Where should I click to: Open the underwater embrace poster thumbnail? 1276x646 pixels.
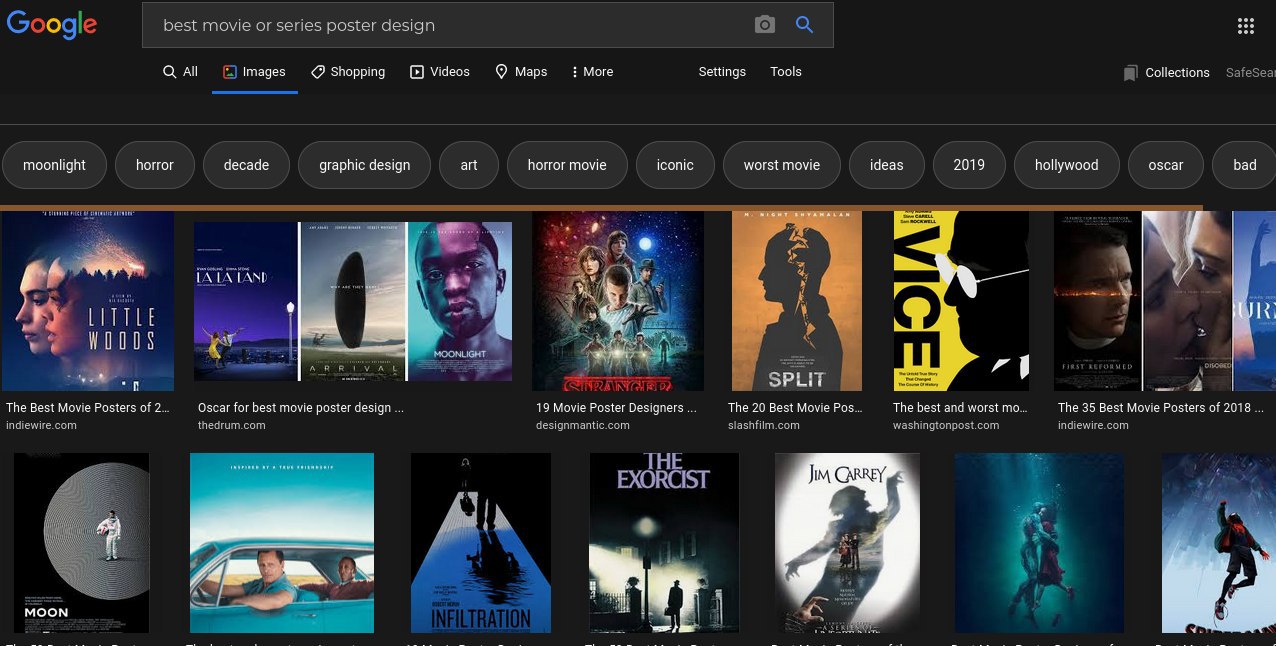point(1039,543)
